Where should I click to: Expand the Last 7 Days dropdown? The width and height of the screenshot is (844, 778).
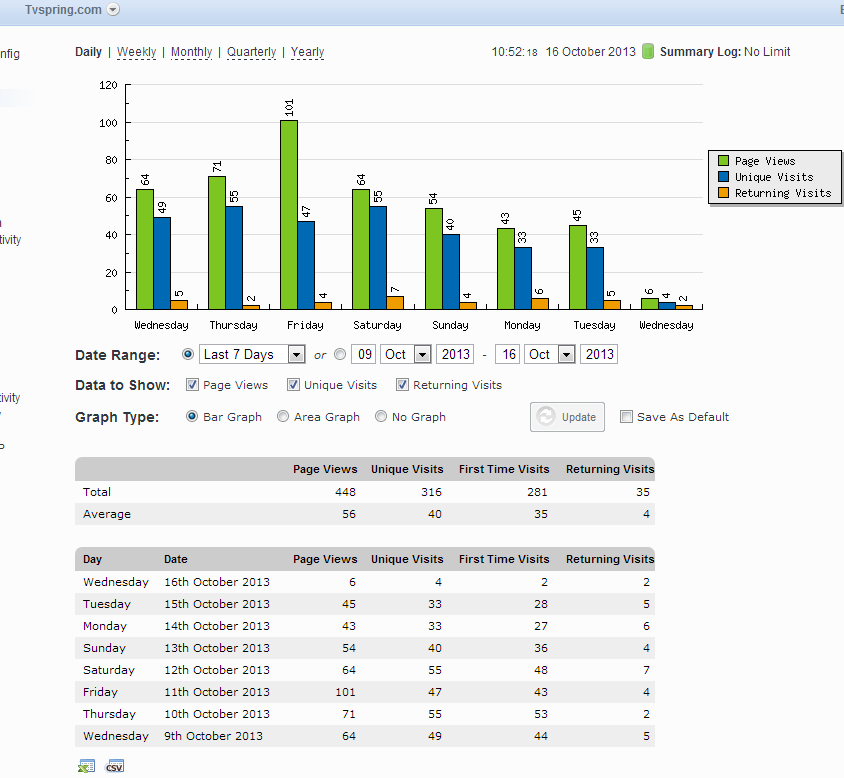[x=252, y=354]
